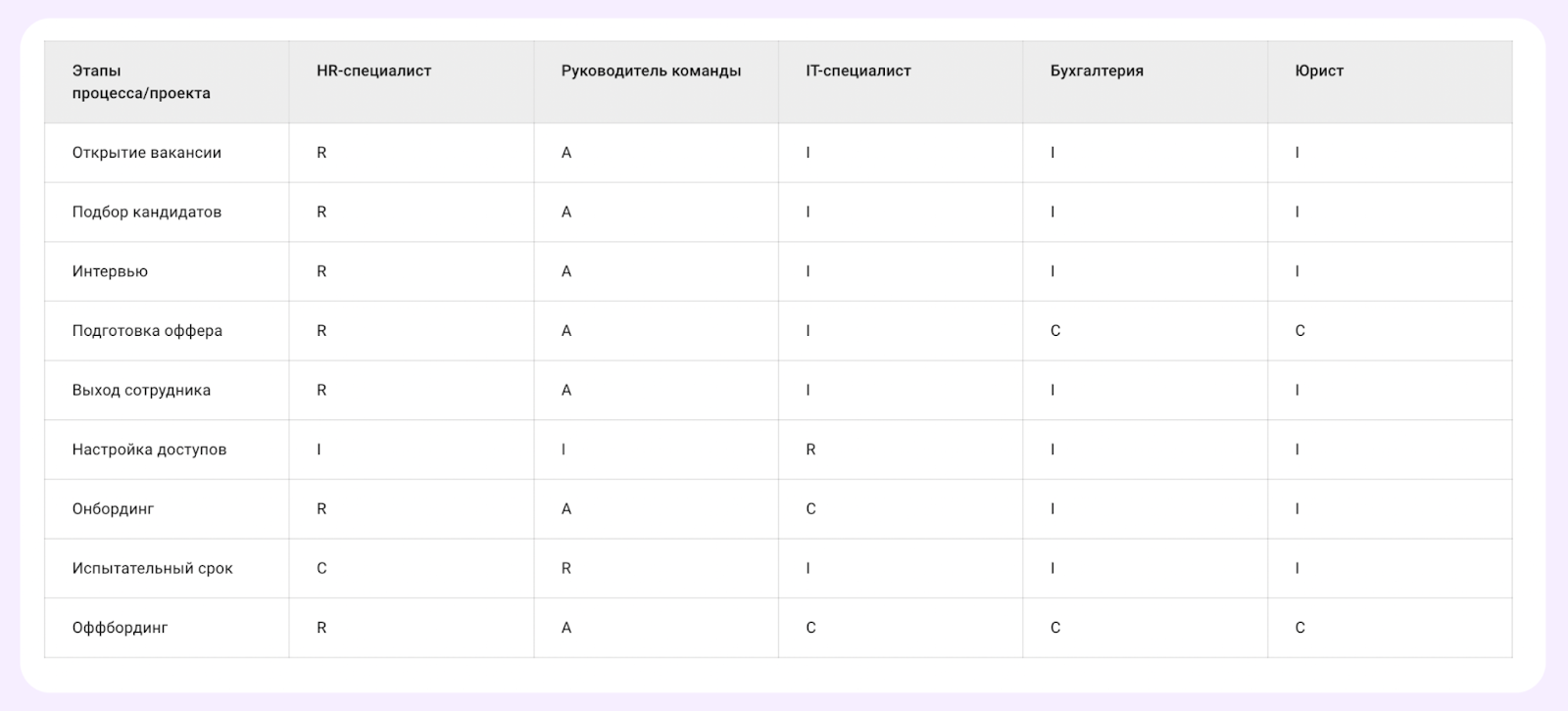Click the "Этапы процесса/проекта" column header

(x=140, y=82)
